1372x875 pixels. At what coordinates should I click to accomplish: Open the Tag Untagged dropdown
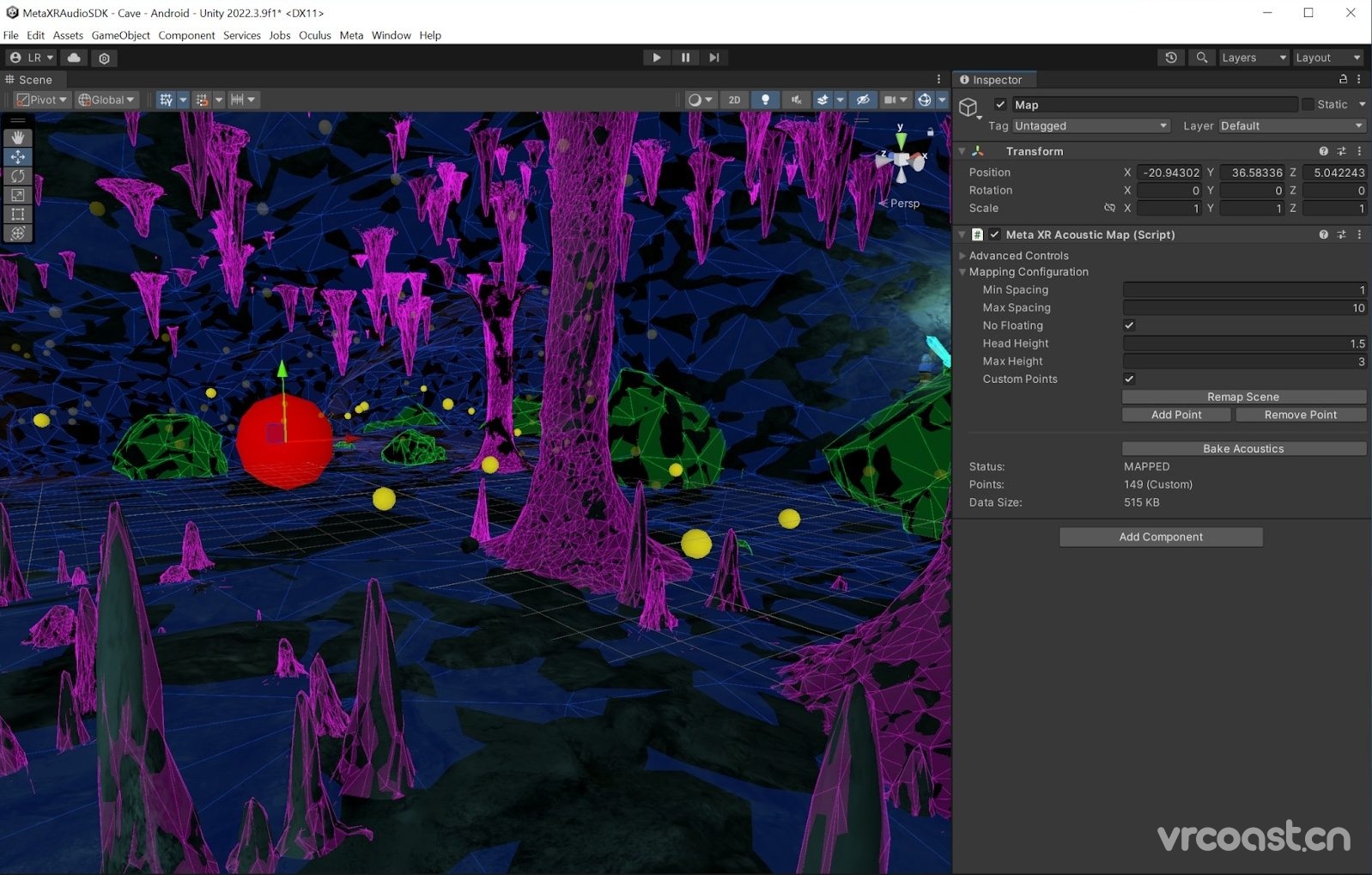click(1091, 125)
